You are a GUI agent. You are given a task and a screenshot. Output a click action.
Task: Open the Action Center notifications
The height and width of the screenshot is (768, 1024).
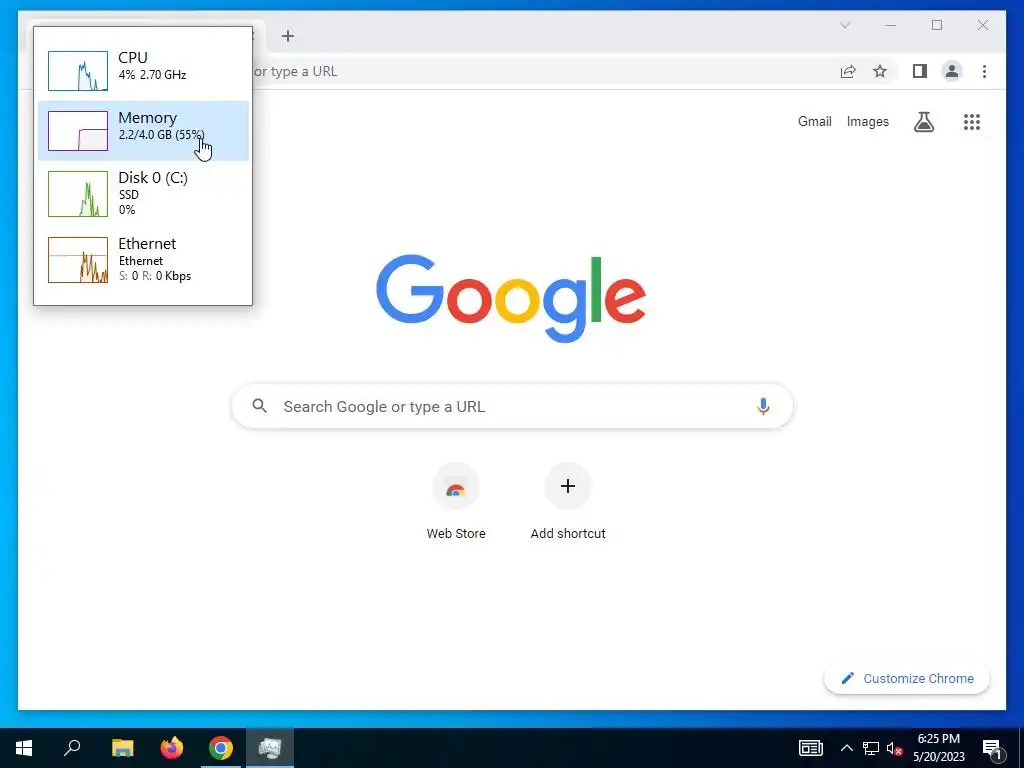tap(991, 748)
